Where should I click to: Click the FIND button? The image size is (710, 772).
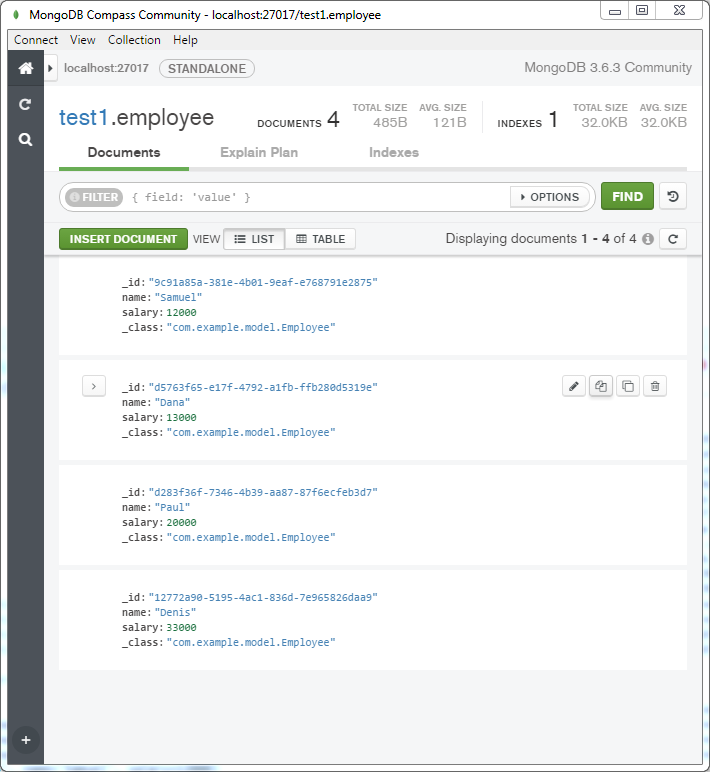point(627,196)
